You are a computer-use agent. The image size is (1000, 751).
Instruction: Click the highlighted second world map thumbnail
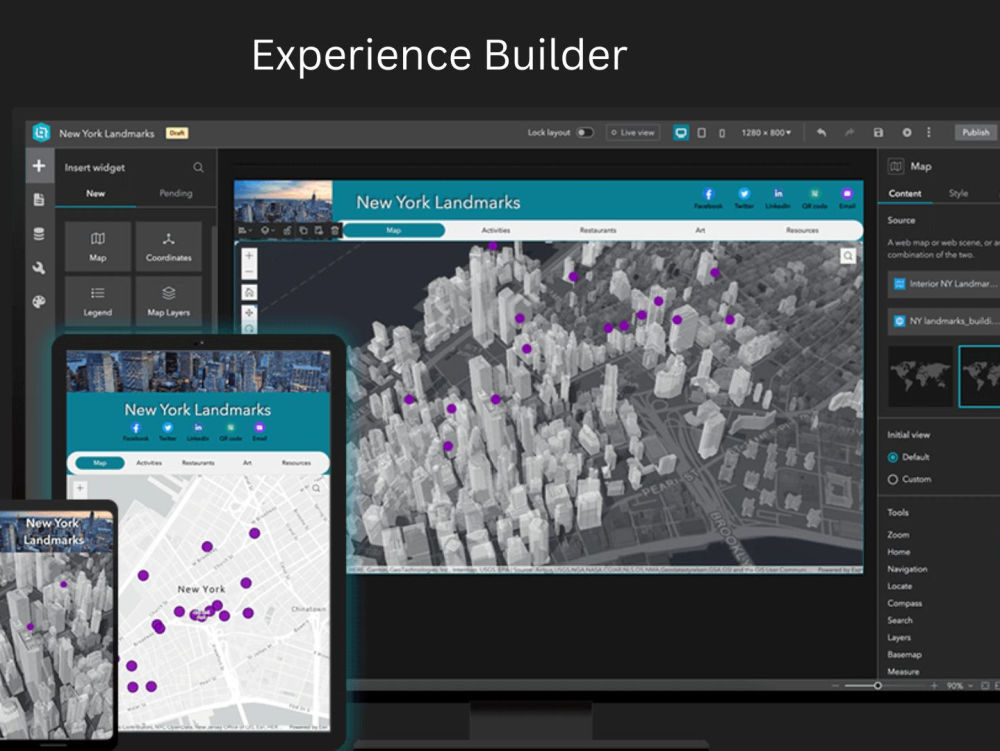[980, 377]
